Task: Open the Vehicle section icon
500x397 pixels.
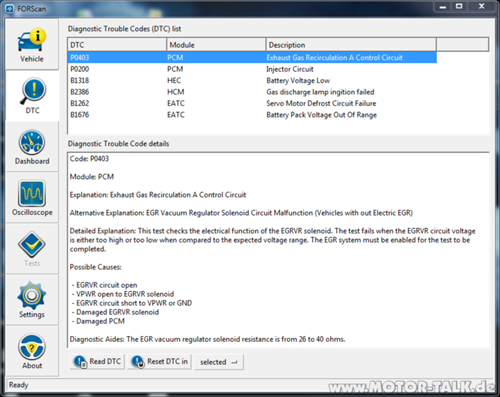Action: [x=32, y=41]
